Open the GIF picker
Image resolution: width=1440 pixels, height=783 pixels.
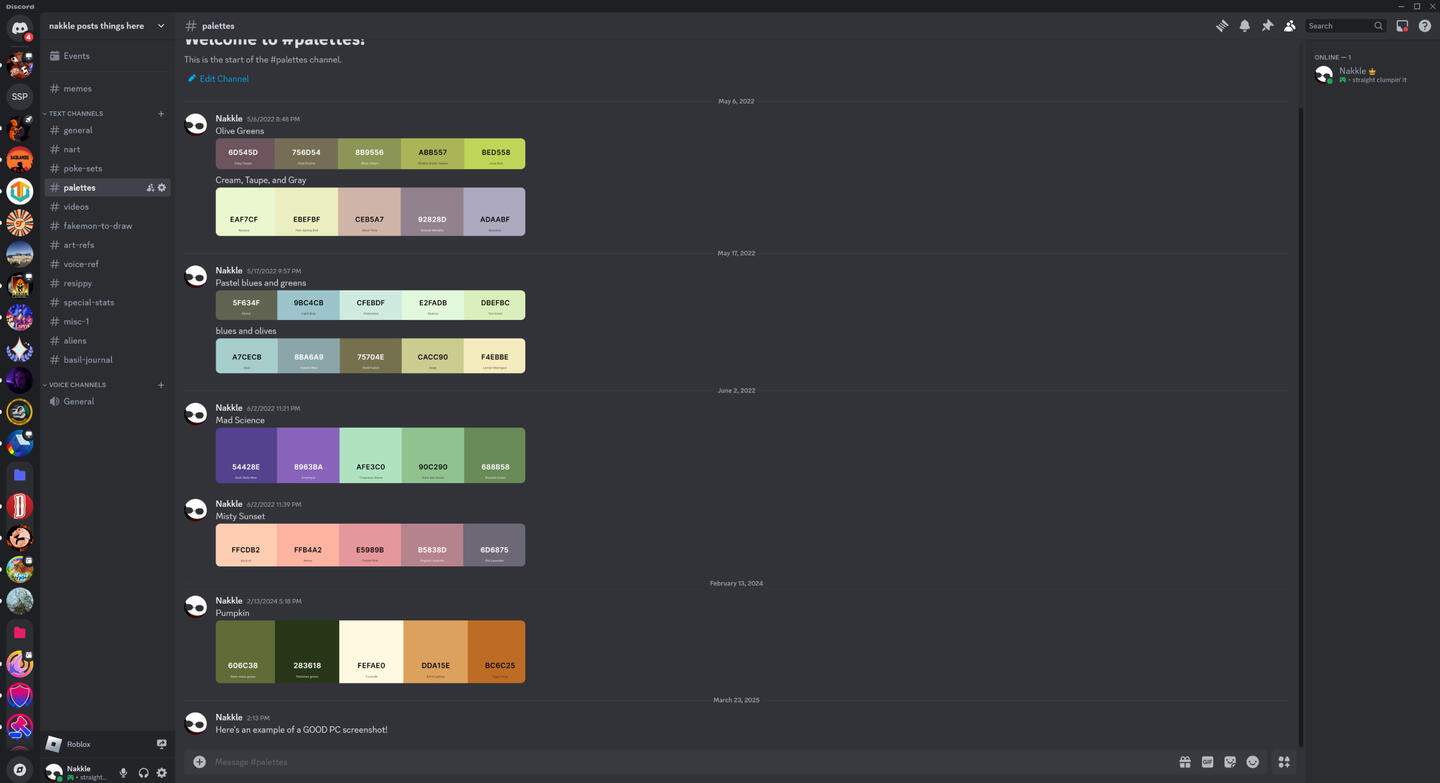click(x=1207, y=762)
